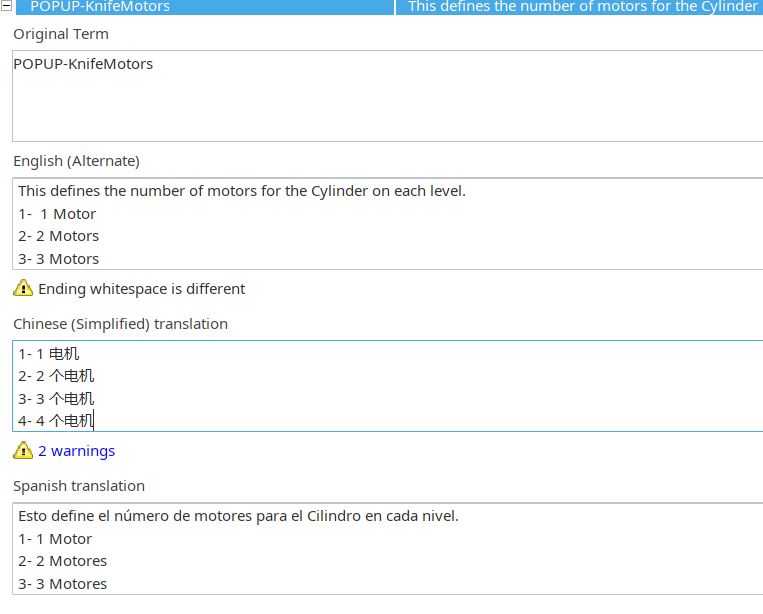Click the 'Original Term' label
The width and height of the screenshot is (763, 614).
[61, 34]
